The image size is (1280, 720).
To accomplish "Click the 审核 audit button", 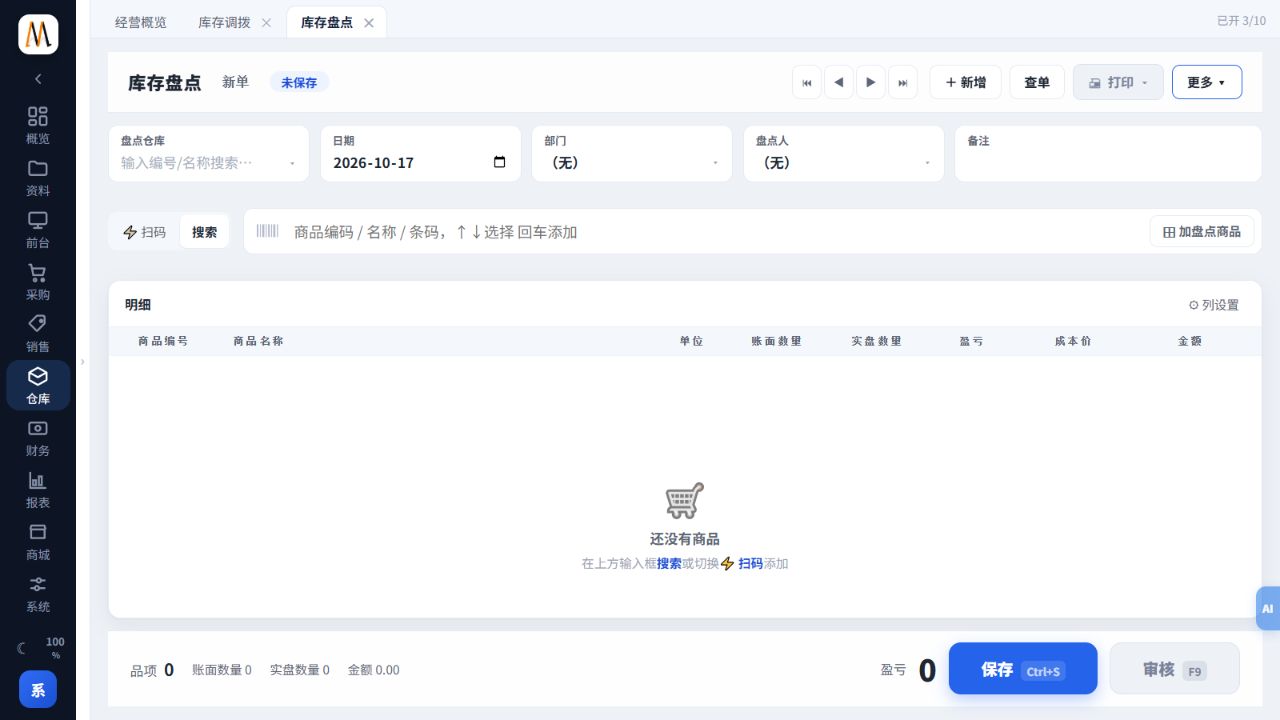I will [1175, 668].
